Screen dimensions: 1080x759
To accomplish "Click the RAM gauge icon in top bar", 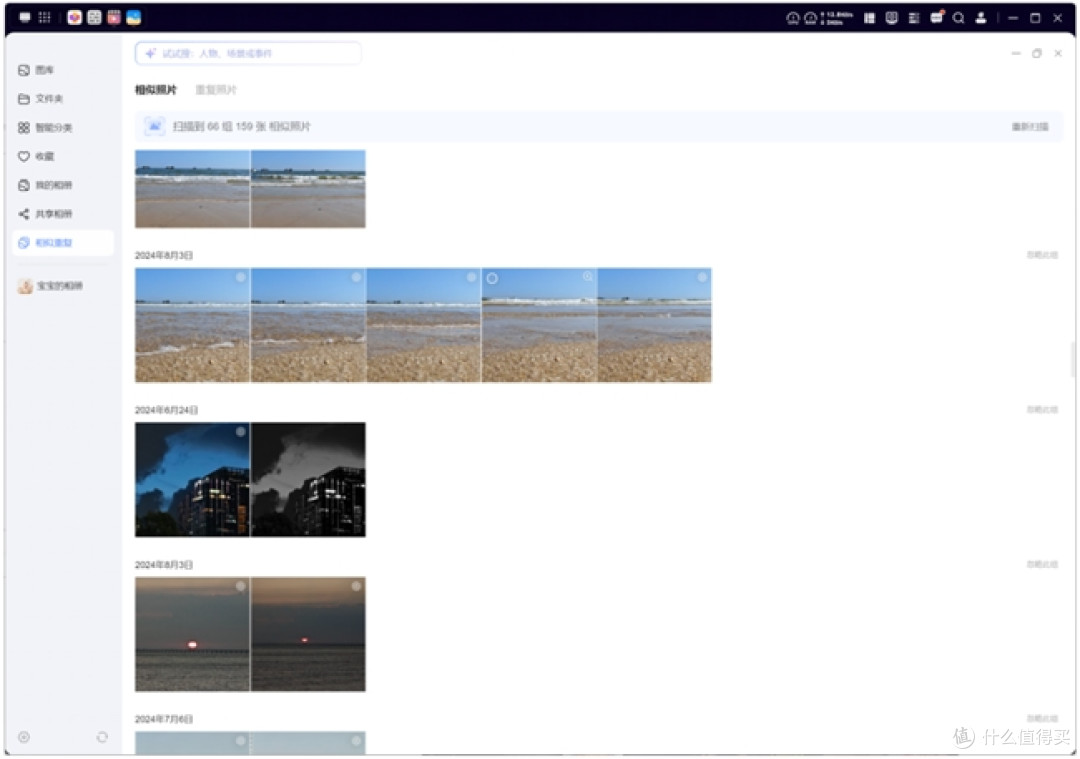I will click(811, 18).
